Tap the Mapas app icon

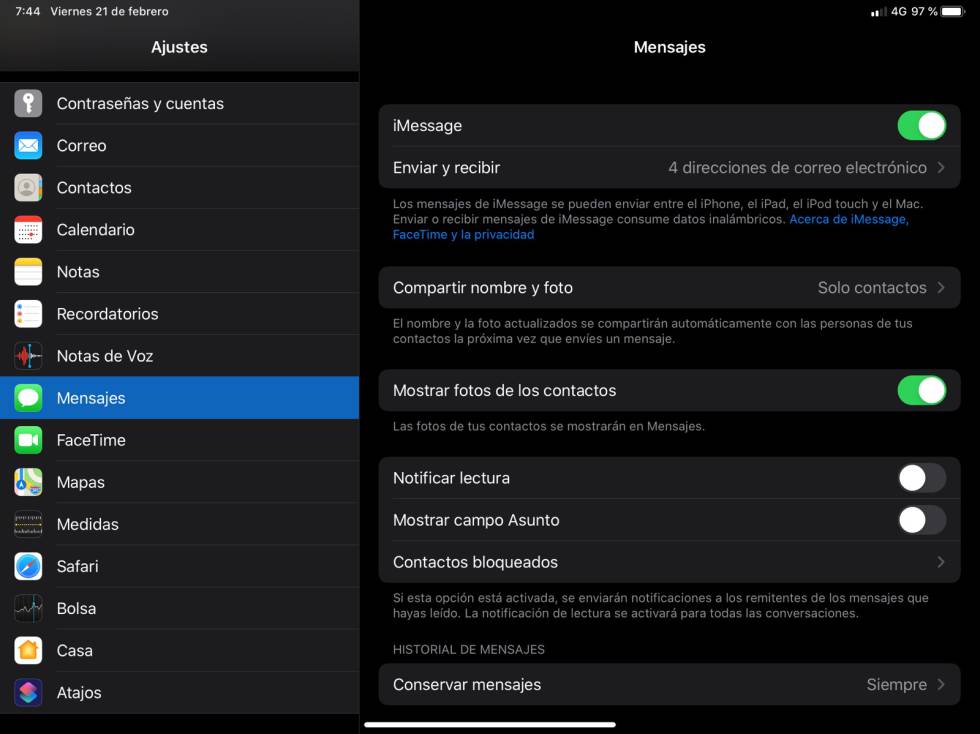click(28, 482)
